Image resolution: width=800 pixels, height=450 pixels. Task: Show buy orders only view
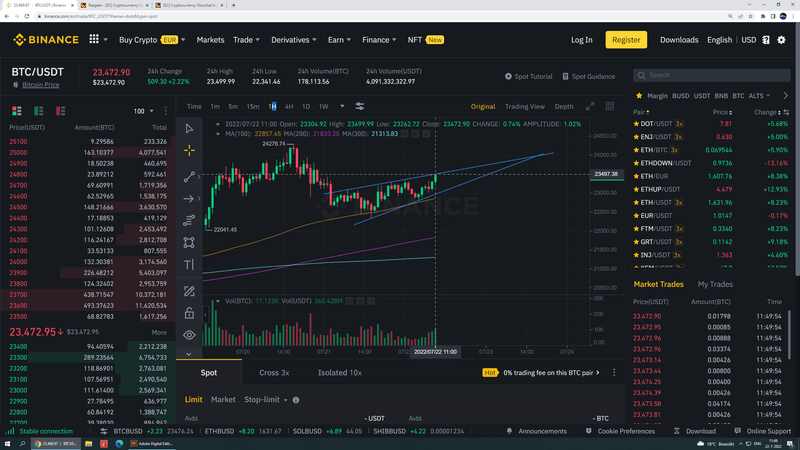[38, 111]
